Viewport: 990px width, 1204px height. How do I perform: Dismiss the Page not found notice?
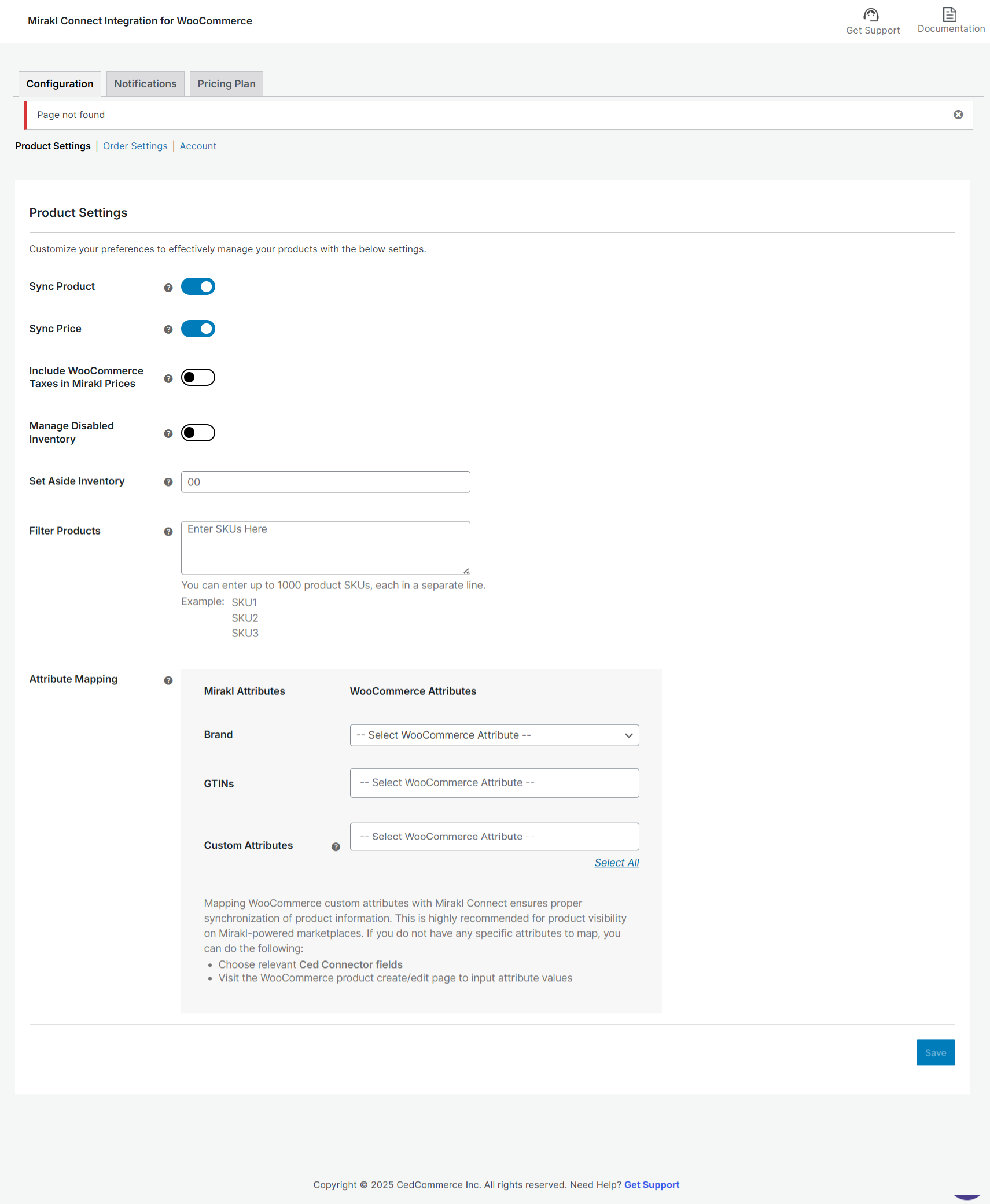(x=958, y=115)
